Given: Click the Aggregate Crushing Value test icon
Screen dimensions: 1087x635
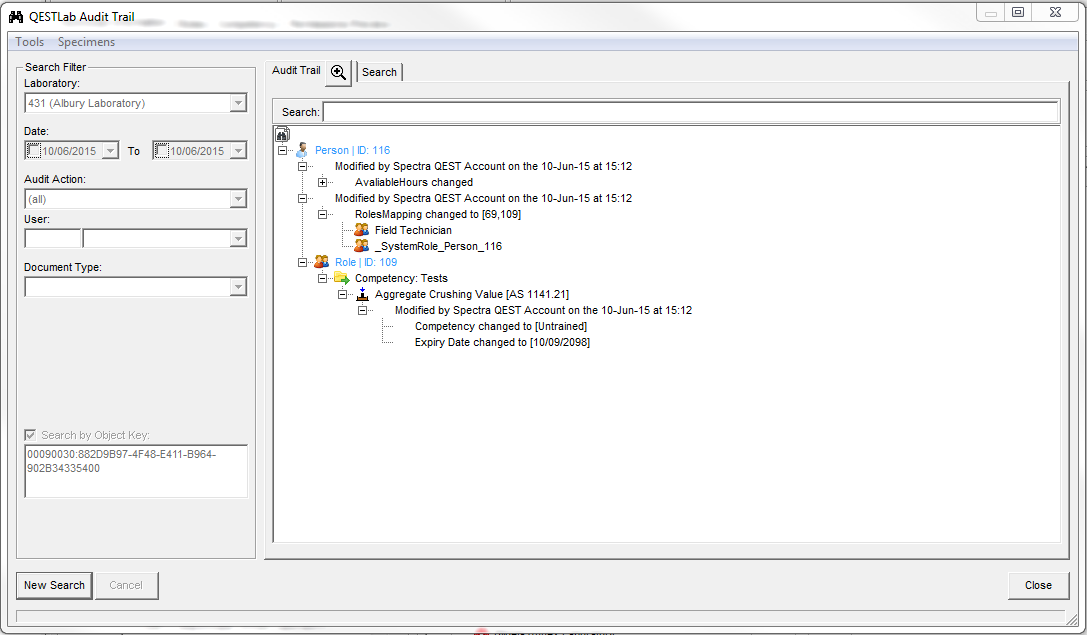Looking at the screenshot, I should click(362, 294).
